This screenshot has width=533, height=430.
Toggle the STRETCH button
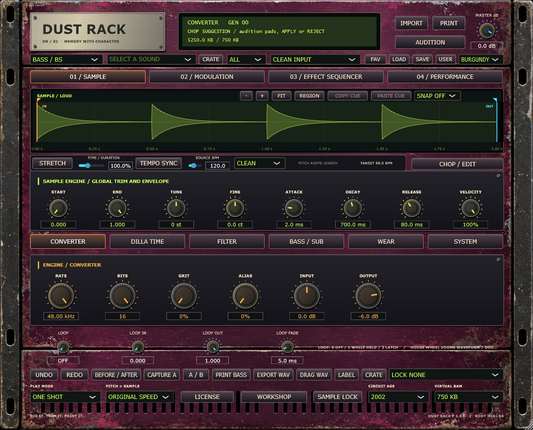point(52,164)
